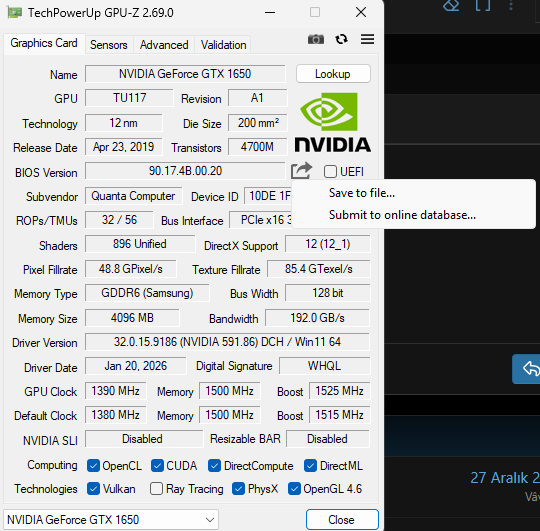This screenshot has width=540, height=531.
Task: Click the DirectX Support value 12 (12_1)
Action: pos(328,244)
